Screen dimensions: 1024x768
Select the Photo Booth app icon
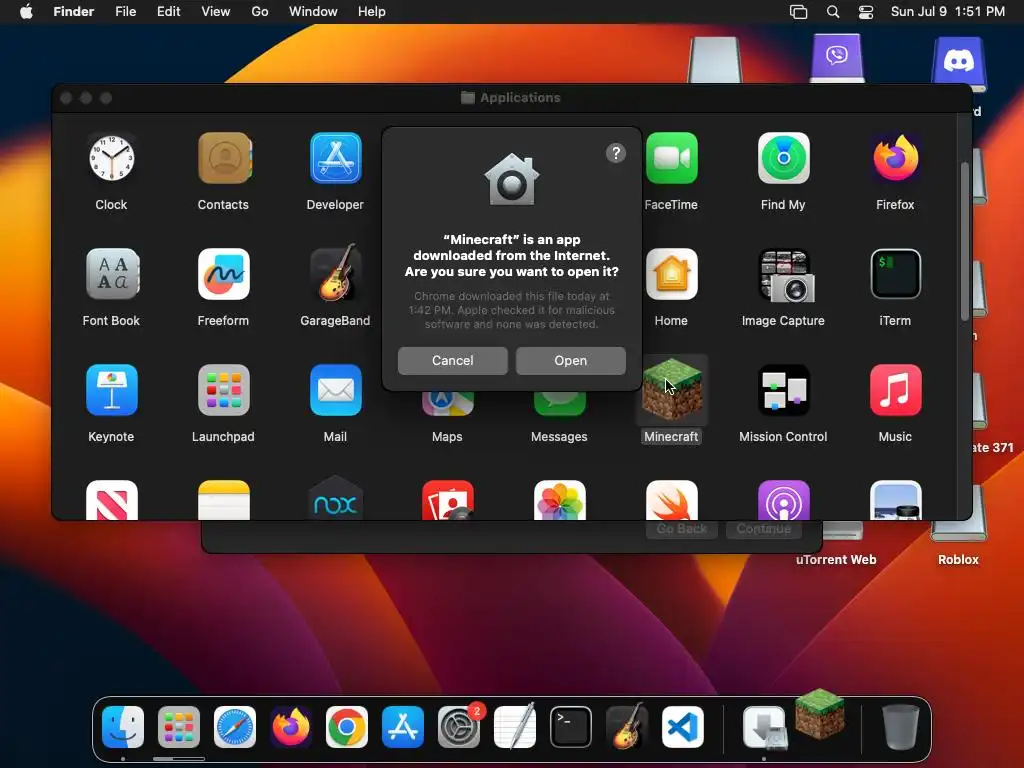[447, 500]
